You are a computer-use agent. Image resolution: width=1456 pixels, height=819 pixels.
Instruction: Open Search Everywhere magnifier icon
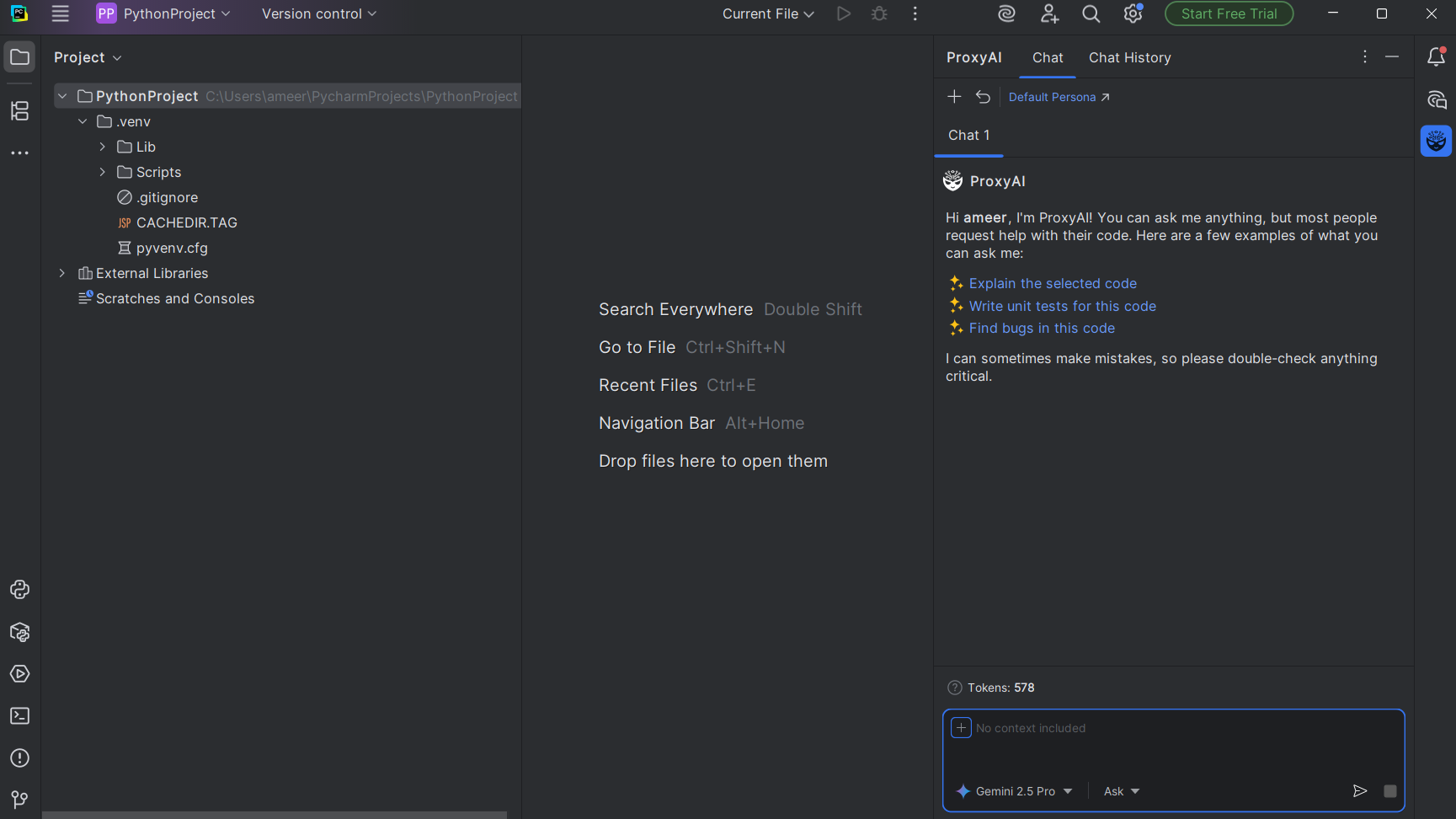pos(1091,13)
